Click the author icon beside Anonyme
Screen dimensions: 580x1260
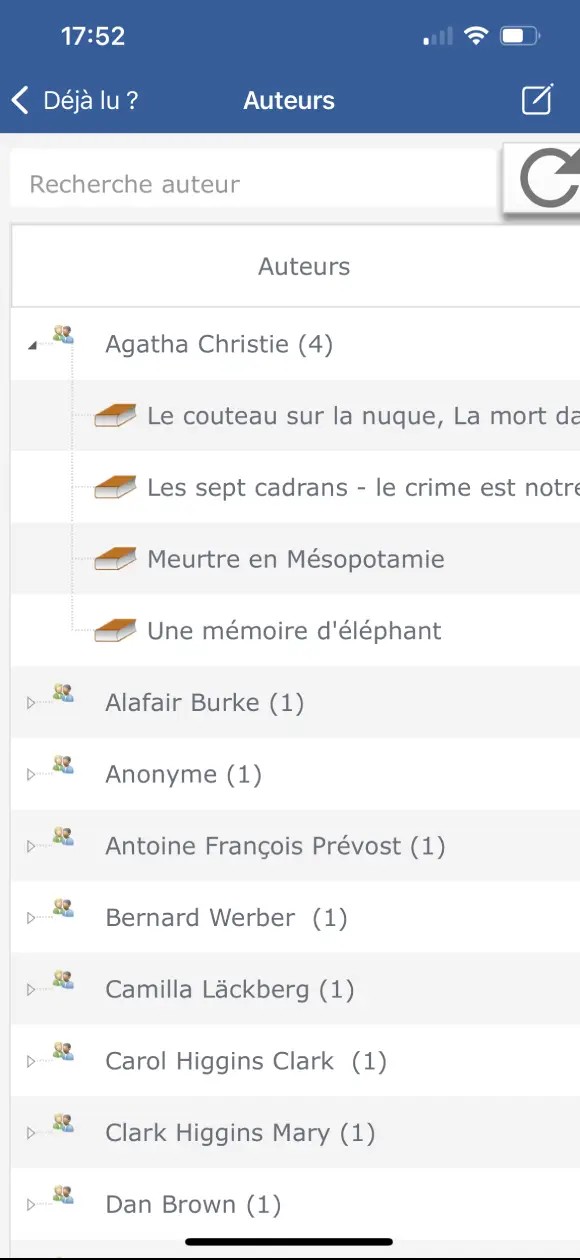[x=64, y=764]
